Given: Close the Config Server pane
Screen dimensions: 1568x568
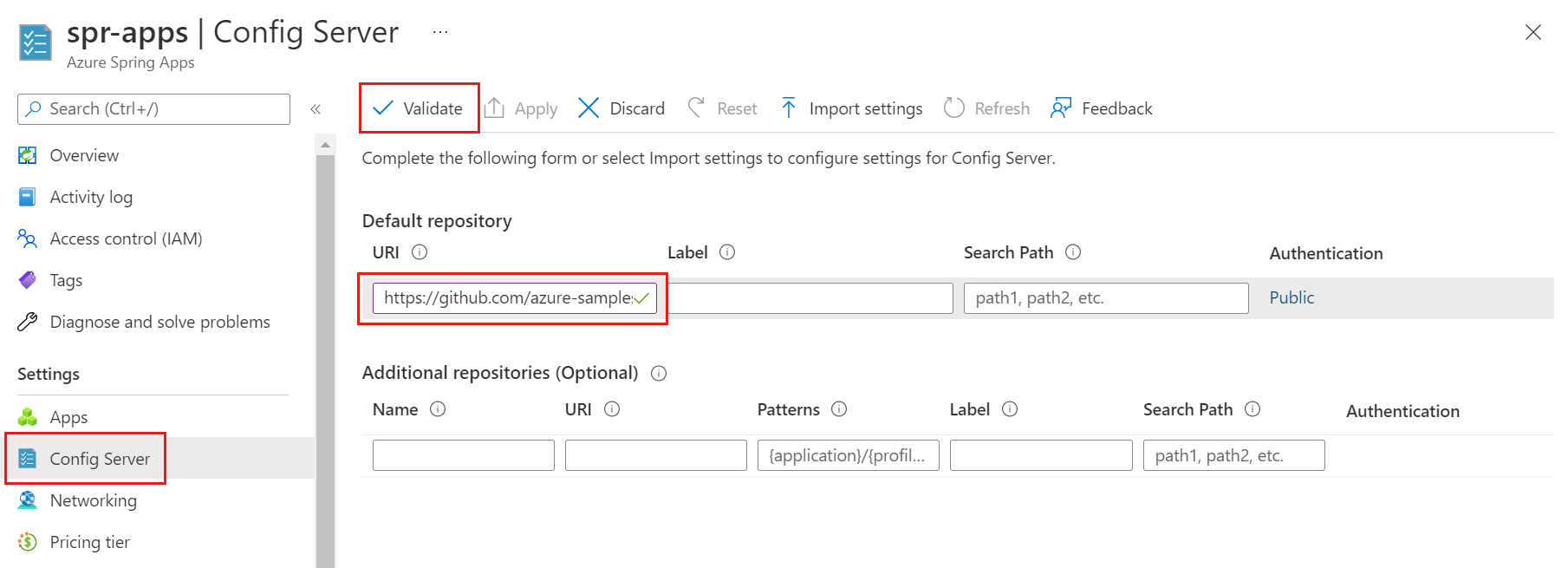Looking at the screenshot, I should [1532, 32].
